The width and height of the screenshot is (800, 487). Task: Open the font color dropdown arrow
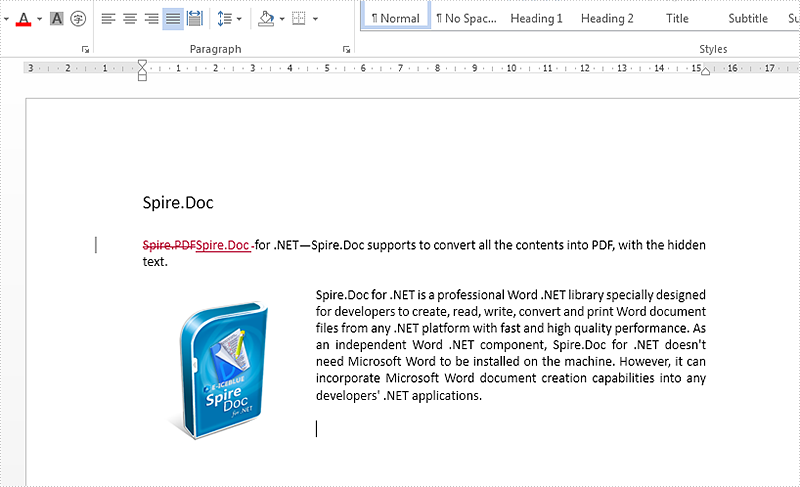(x=39, y=19)
